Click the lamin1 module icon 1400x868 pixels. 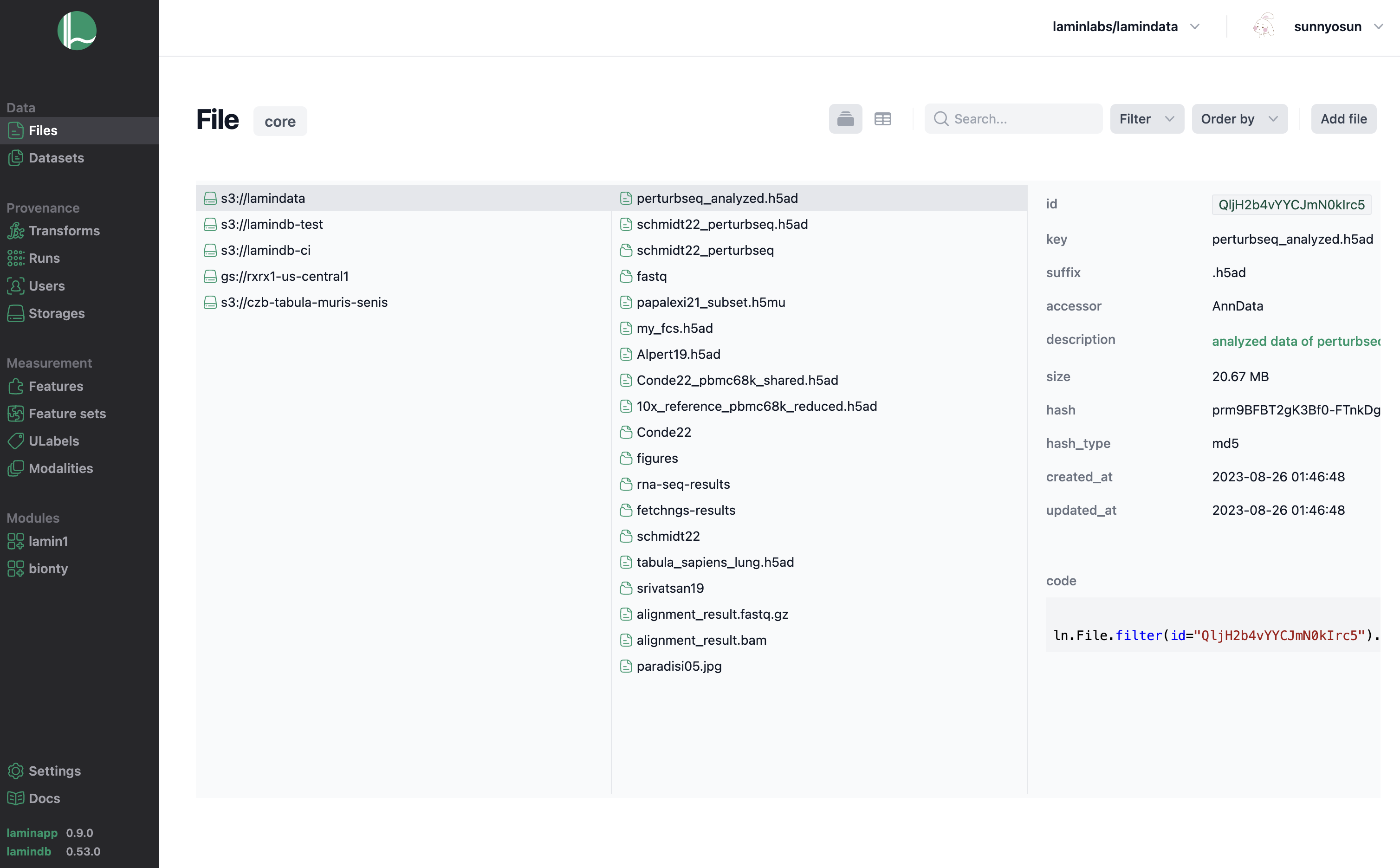click(x=15, y=541)
